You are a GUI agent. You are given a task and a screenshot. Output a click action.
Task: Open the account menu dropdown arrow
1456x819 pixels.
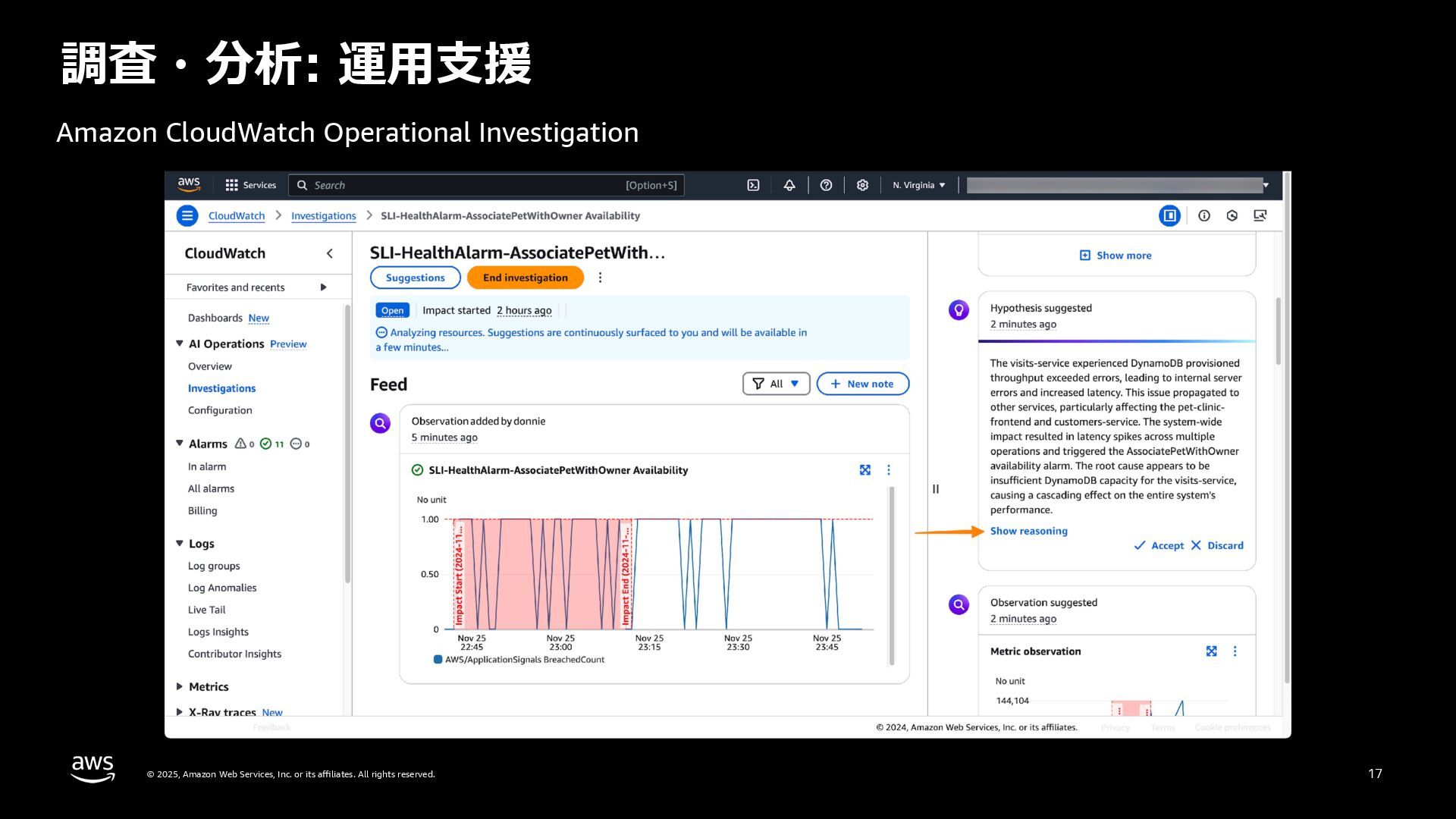pyautogui.click(x=1266, y=185)
